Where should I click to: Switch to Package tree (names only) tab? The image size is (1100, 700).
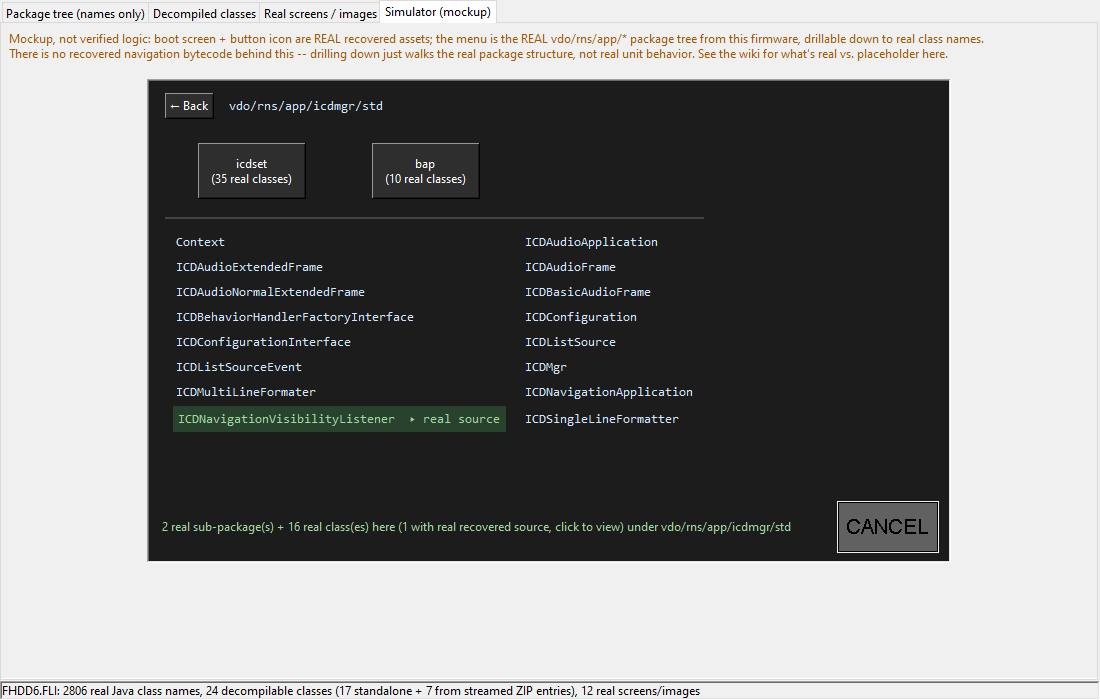tap(75, 13)
